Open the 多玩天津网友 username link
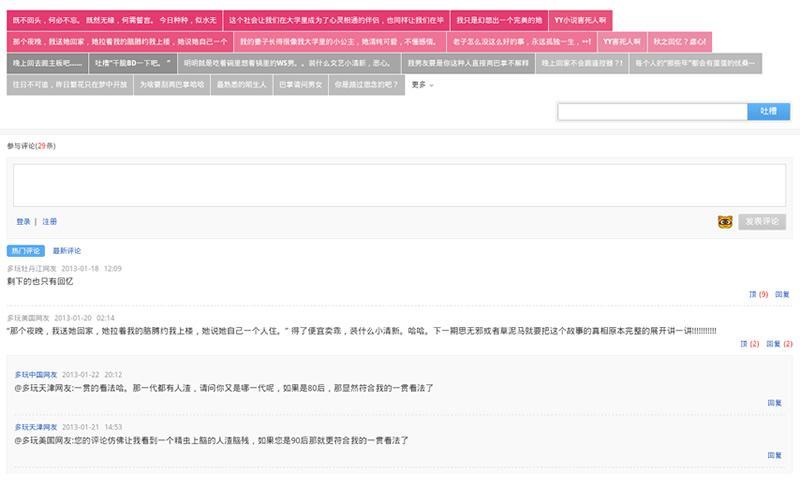 tap(36, 427)
